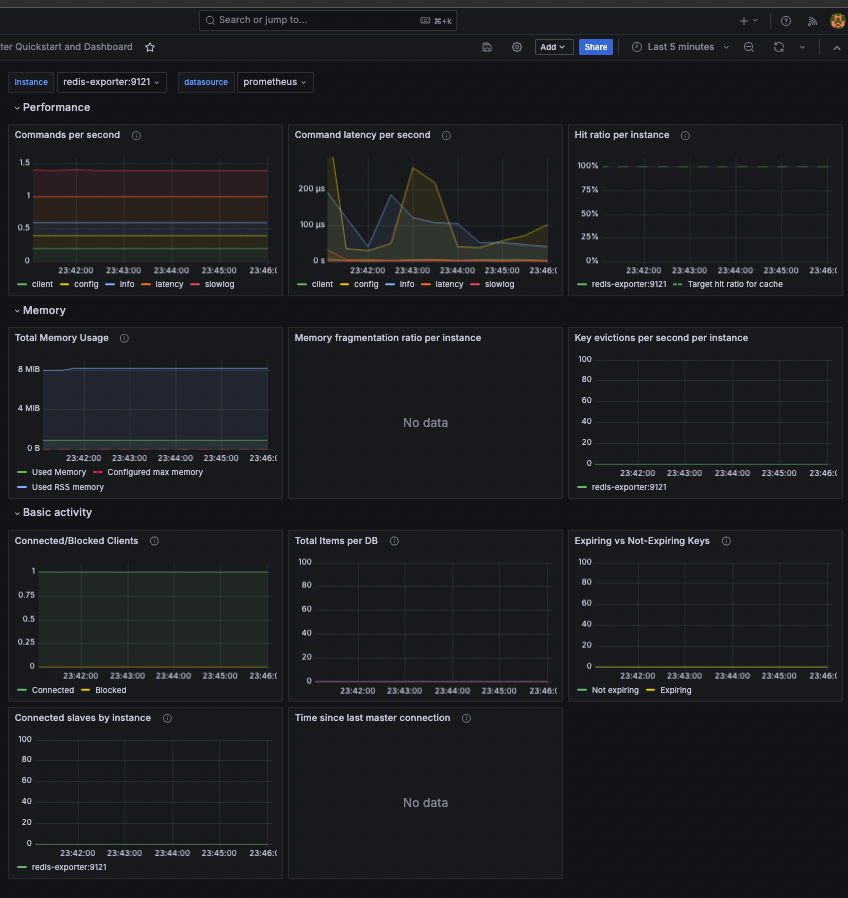Click redis-exporter:9121 swatch in Connected slaves legend
848x898 pixels.
click(22, 868)
